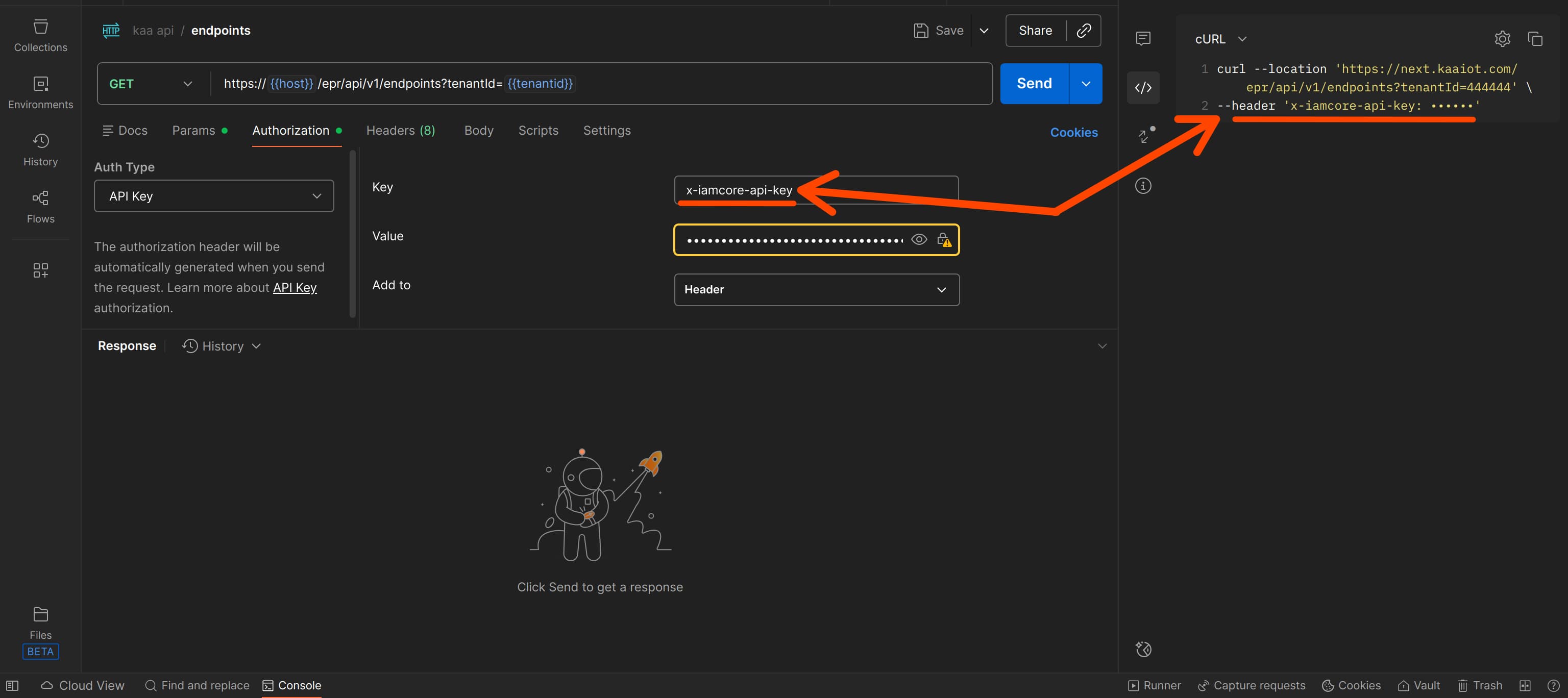Open the Auth Type API Key dropdown
This screenshot has width=1568, height=698.
214,196
